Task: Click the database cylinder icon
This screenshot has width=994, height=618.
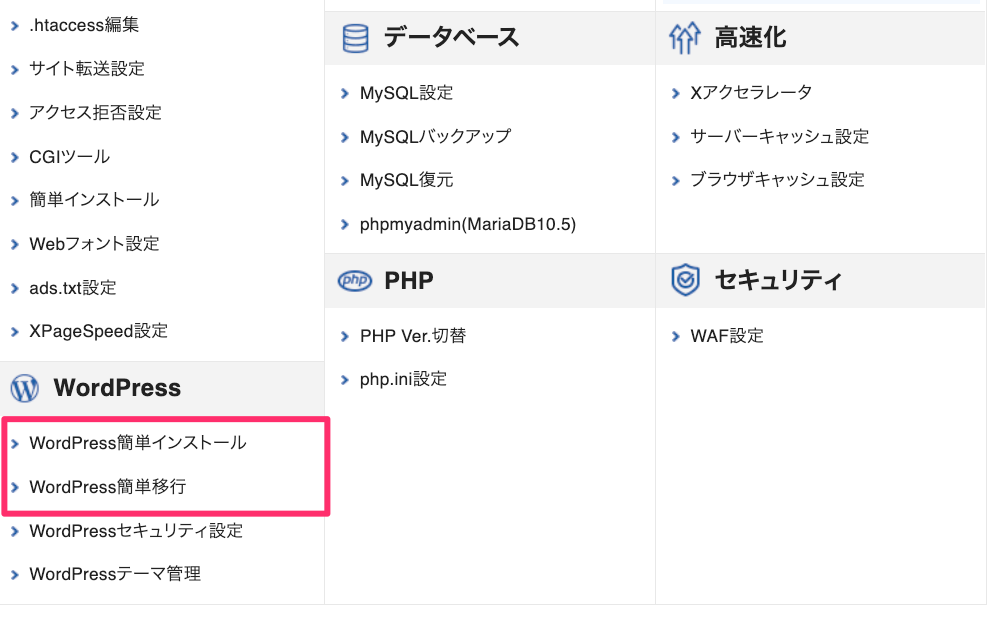Action: tap(355, 38)
